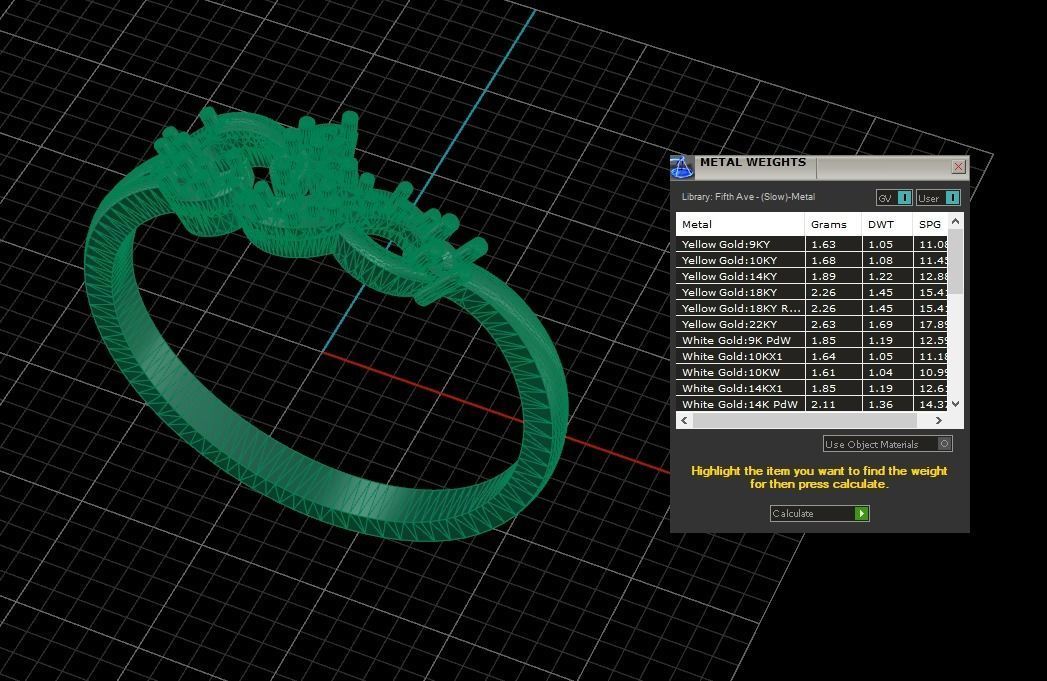Click the Library: Fifth Ave - (Slow)-Metal label
Screen dimensions: 1047x681
click(748, 197)
